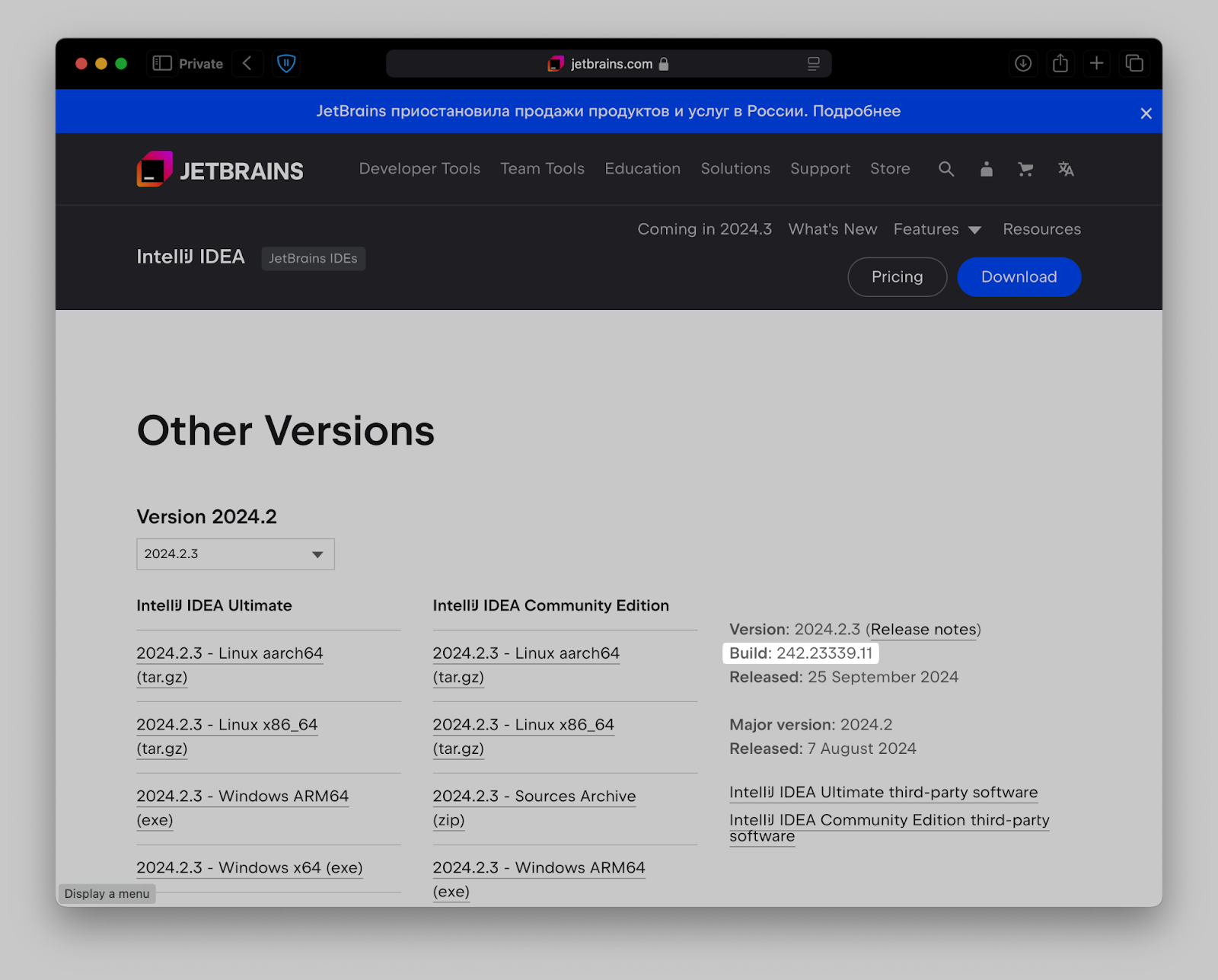This screenshot has height=980, width=1218.
Task: Download Community 2024.2.3 Windows ARM64 exe
Action: pos(538,879)
